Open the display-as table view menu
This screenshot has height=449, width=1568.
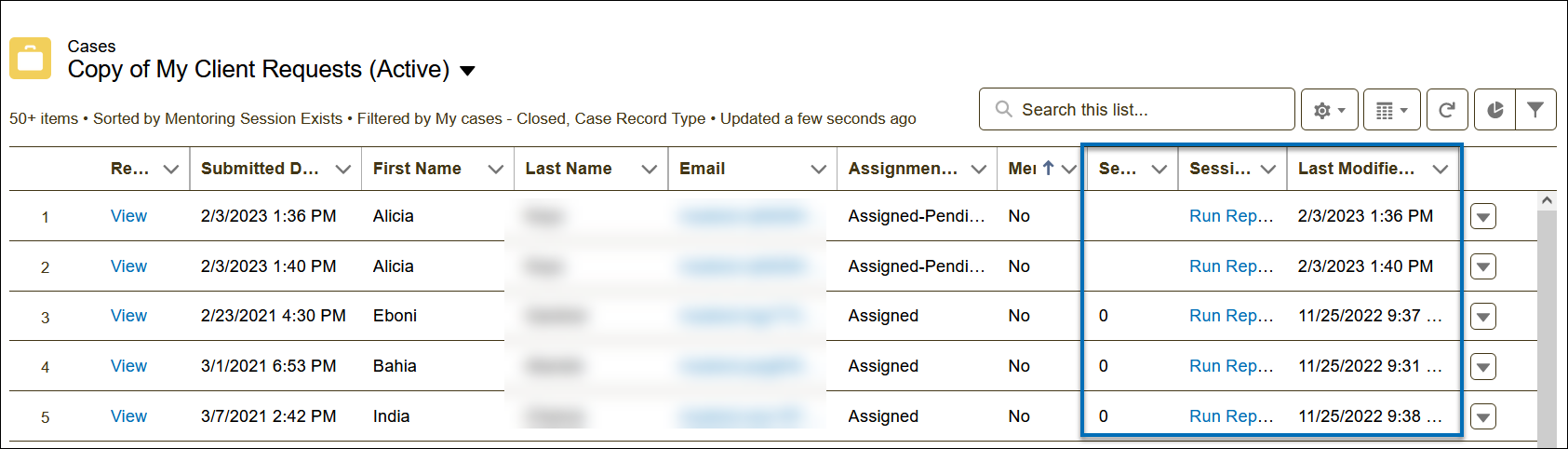pos(1391,111)
